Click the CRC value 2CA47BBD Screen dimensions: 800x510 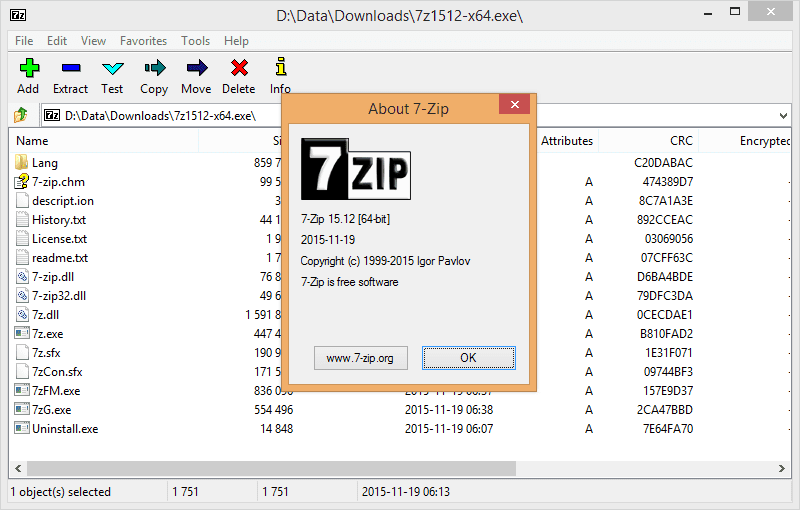coord(665,410)
